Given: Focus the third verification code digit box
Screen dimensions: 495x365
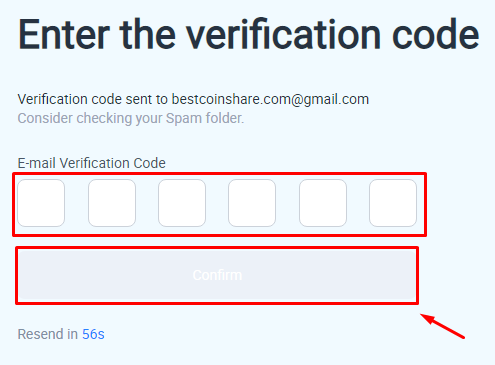Looking at the screenshot, I should (x=182, y=203).
